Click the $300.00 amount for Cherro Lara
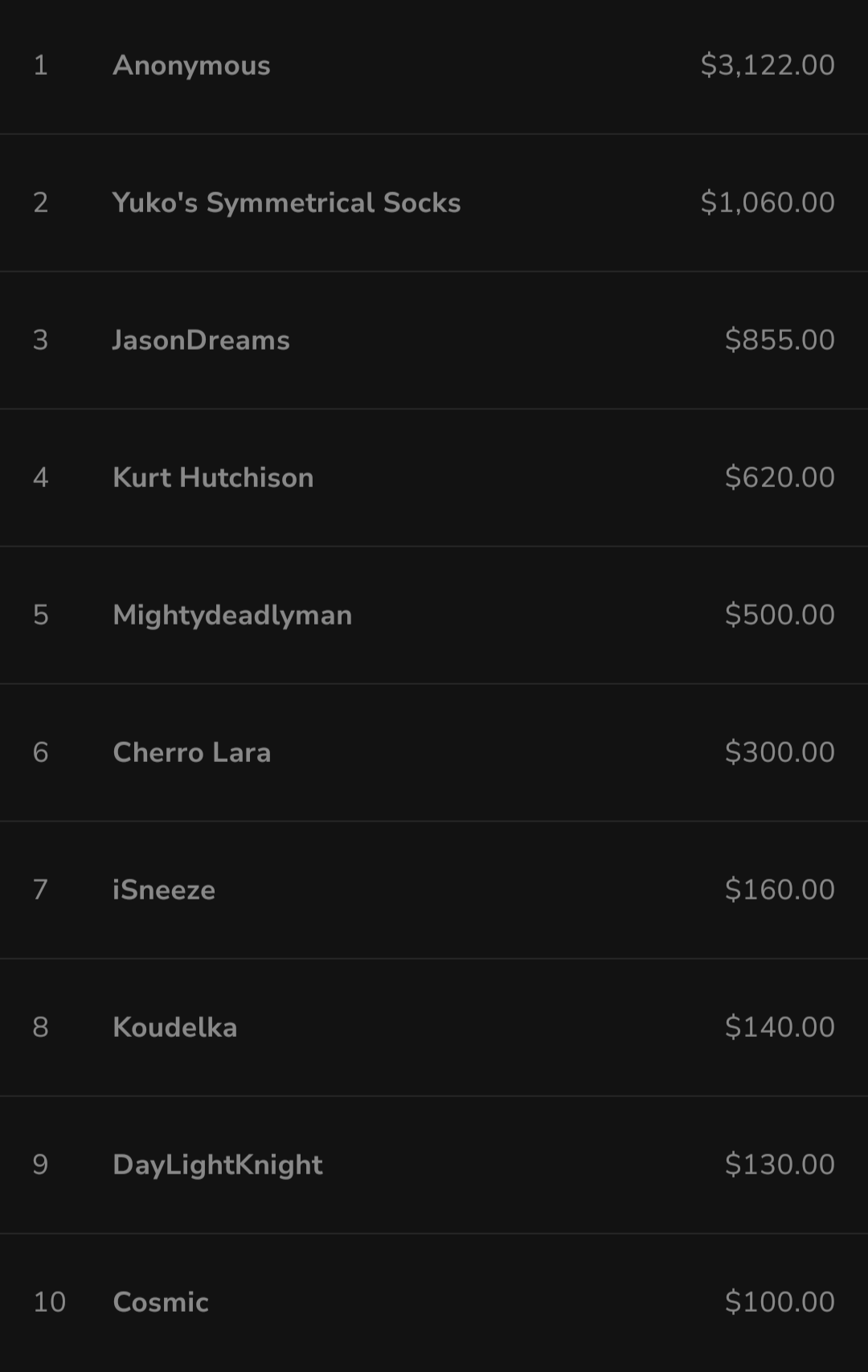The height and width of the screenshot is (1372, 868). pos(780,752)
